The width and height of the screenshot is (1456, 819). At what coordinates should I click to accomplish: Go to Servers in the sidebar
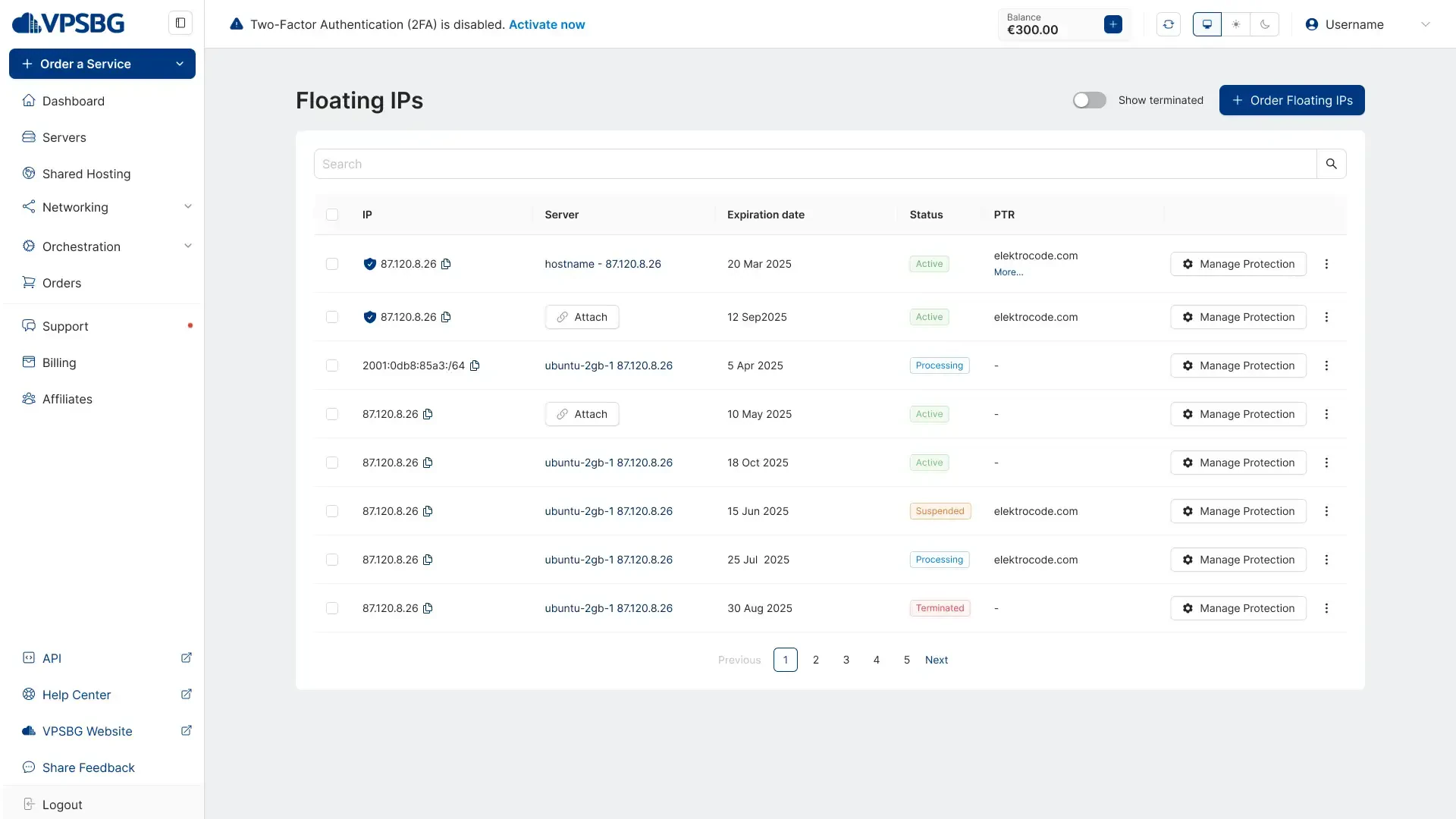click(64, 137)
